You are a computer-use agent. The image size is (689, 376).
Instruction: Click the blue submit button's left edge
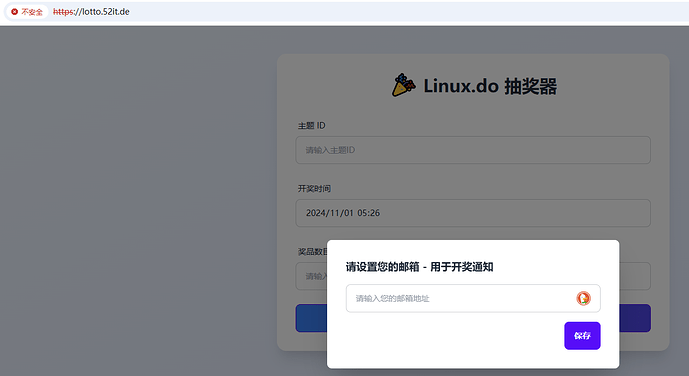pos(311,318)
